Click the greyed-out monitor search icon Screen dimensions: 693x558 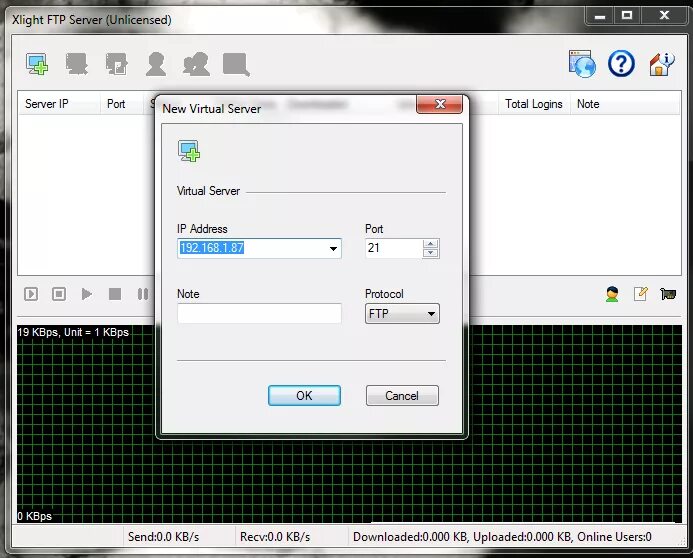(x=236, y=65)
